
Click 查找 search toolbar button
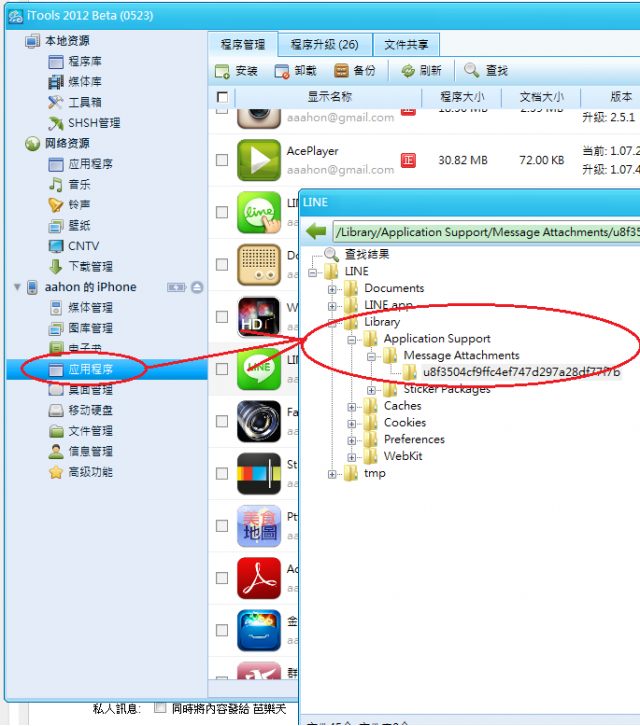tap(486, 71)
